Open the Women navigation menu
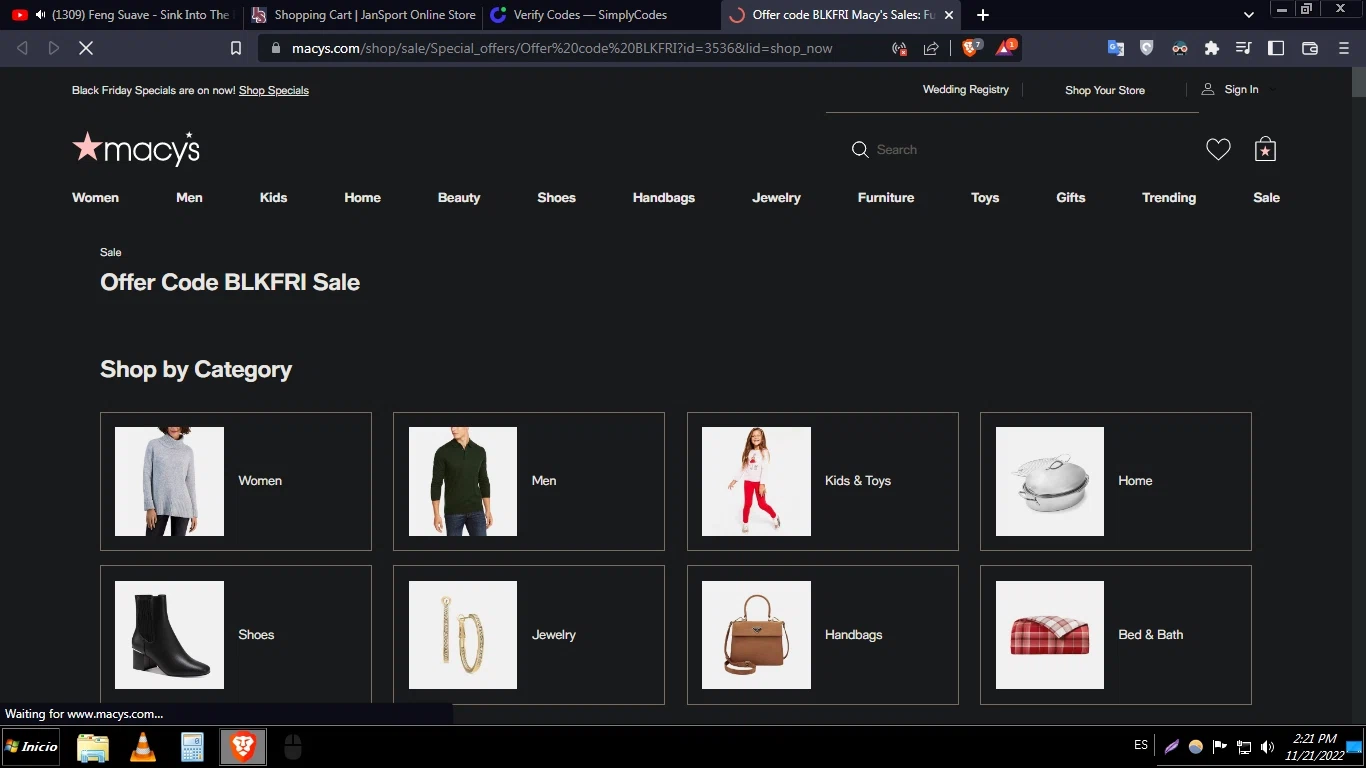The width and height of the screenshot is (1366, 768). coord(95,198)
